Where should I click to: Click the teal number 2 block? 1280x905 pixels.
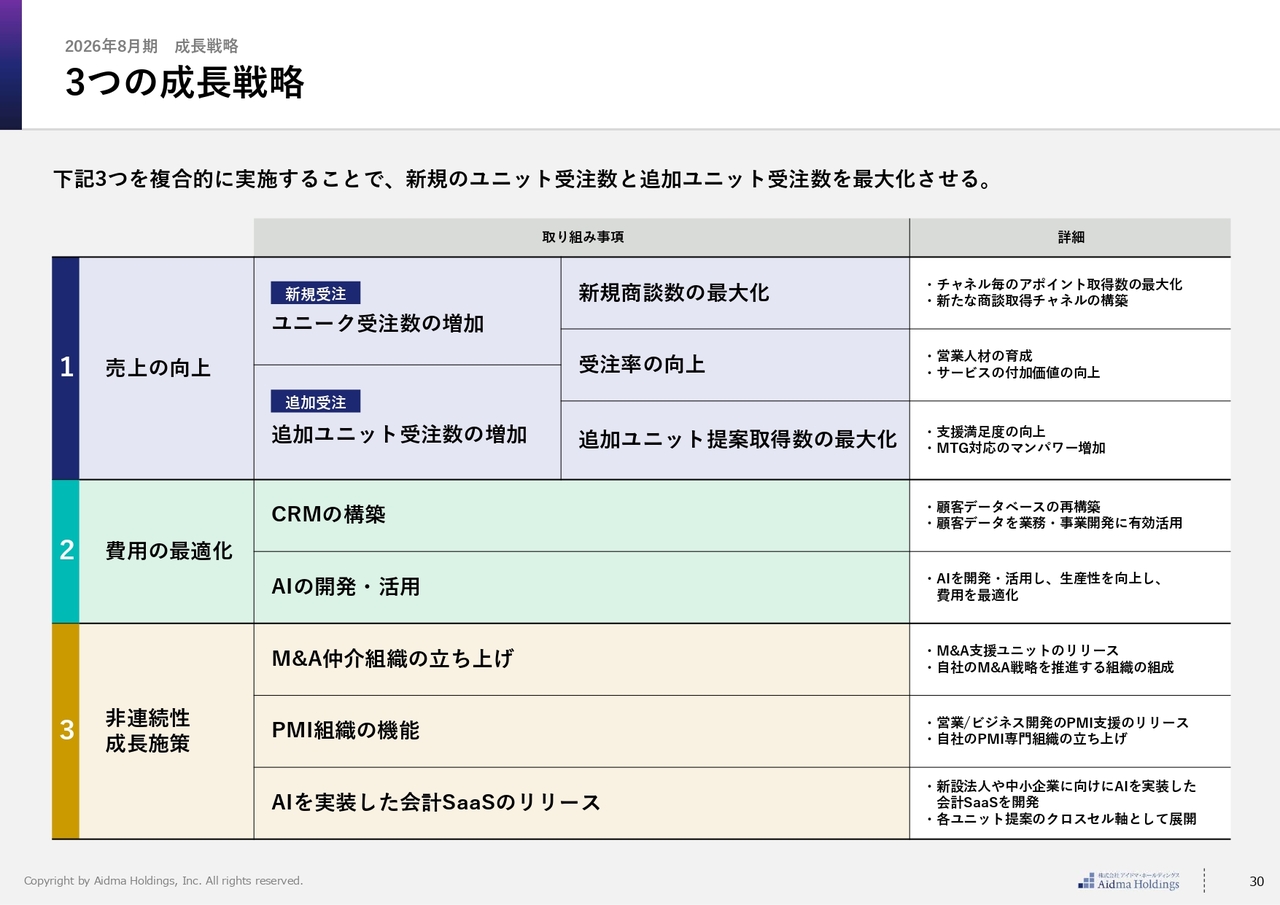[66, 551]
